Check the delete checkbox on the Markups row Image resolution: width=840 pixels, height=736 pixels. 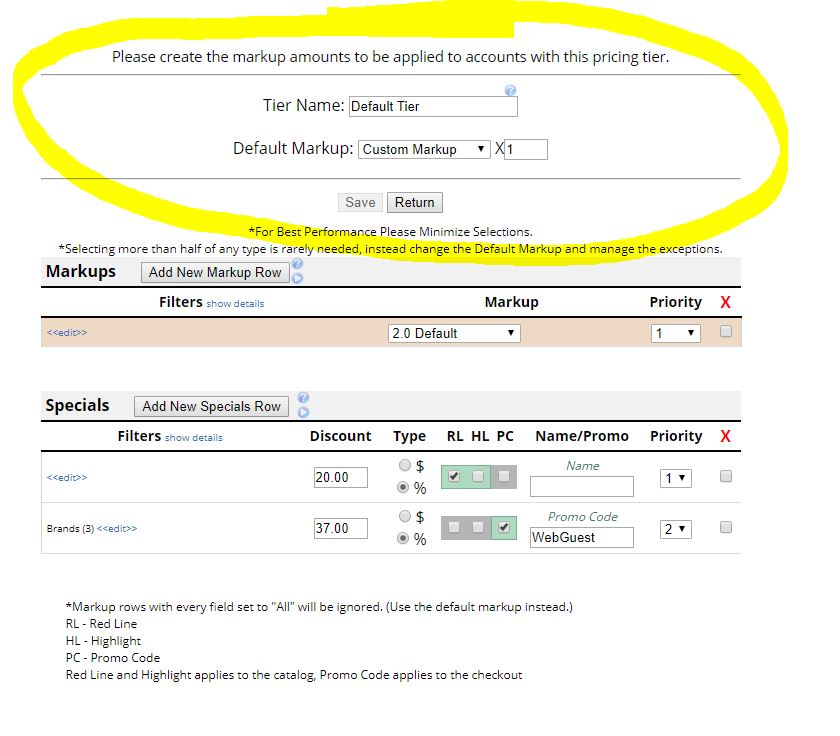click(x=724, y=332)
